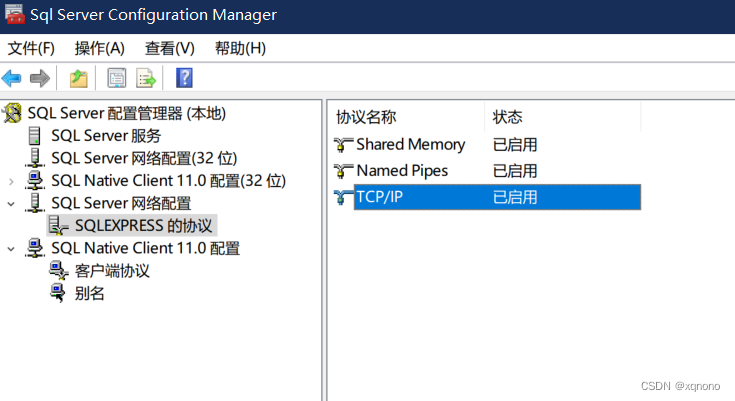Image resolution: width=735 pixels, height=401 pixels.
Task: Click the Up one level folder icon
Action: tap(79, 78)
